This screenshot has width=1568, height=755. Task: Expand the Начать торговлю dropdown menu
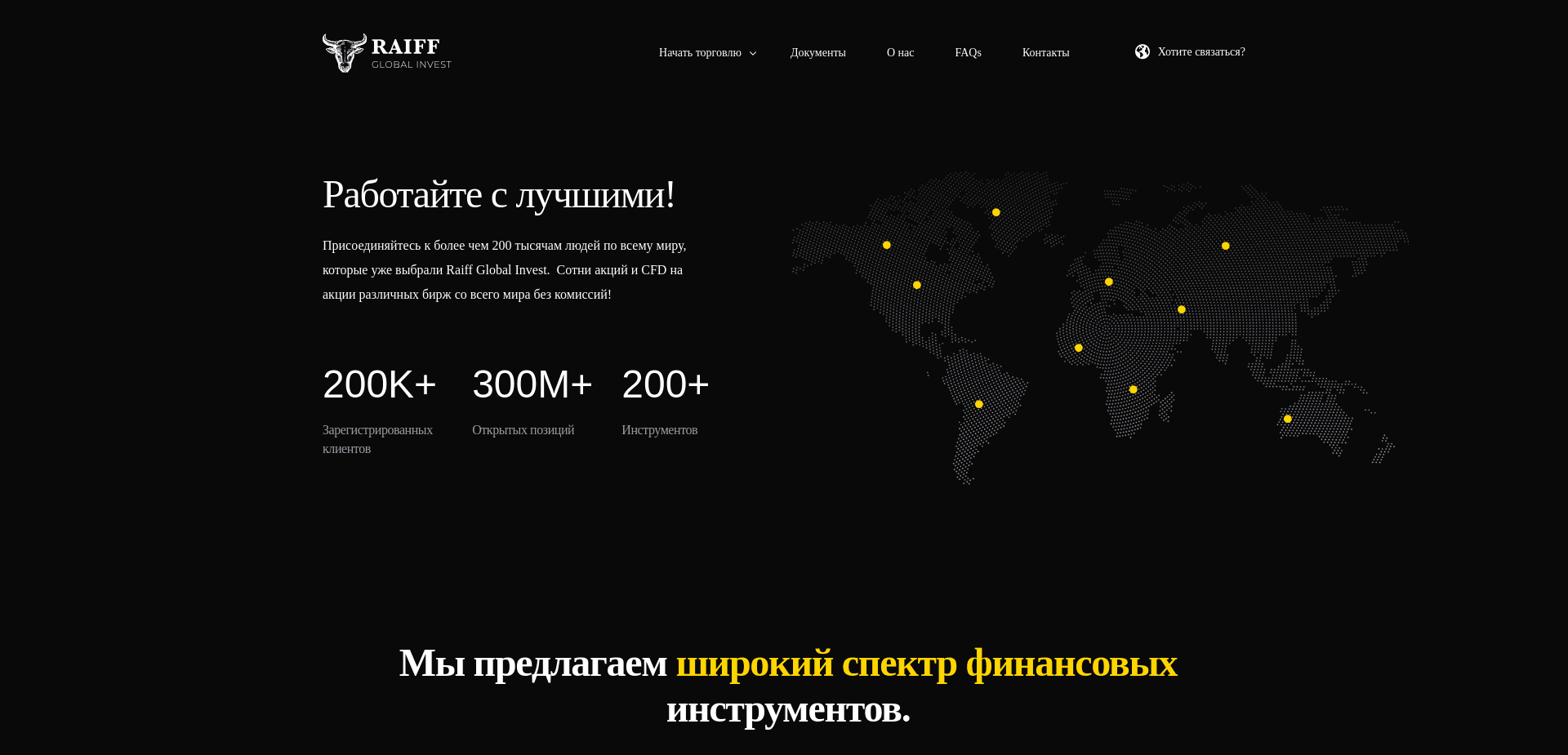[701, 52]
